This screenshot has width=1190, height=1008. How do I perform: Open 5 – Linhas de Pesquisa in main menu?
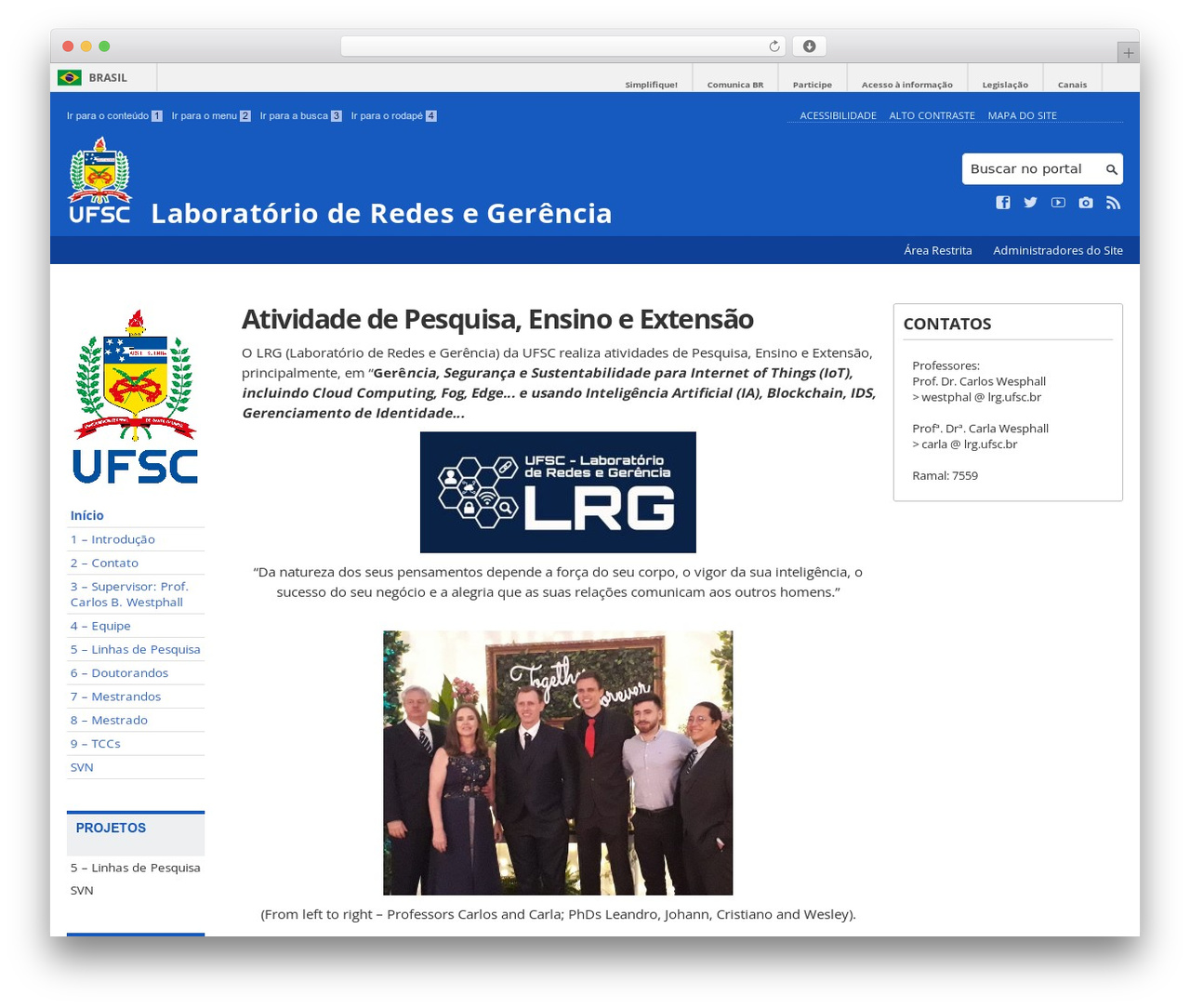[x=136, y=649]
